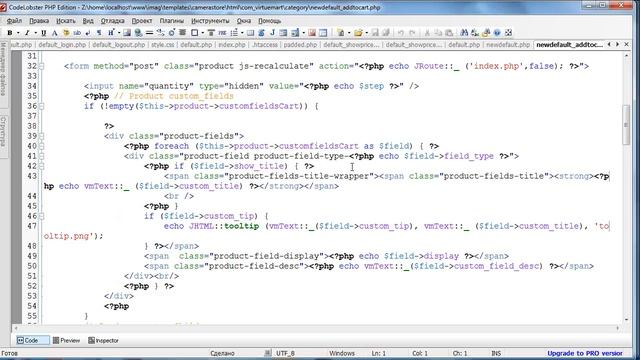Open the Файл menu
Viewport: 640px width, 360px height.
coord(14,20)
